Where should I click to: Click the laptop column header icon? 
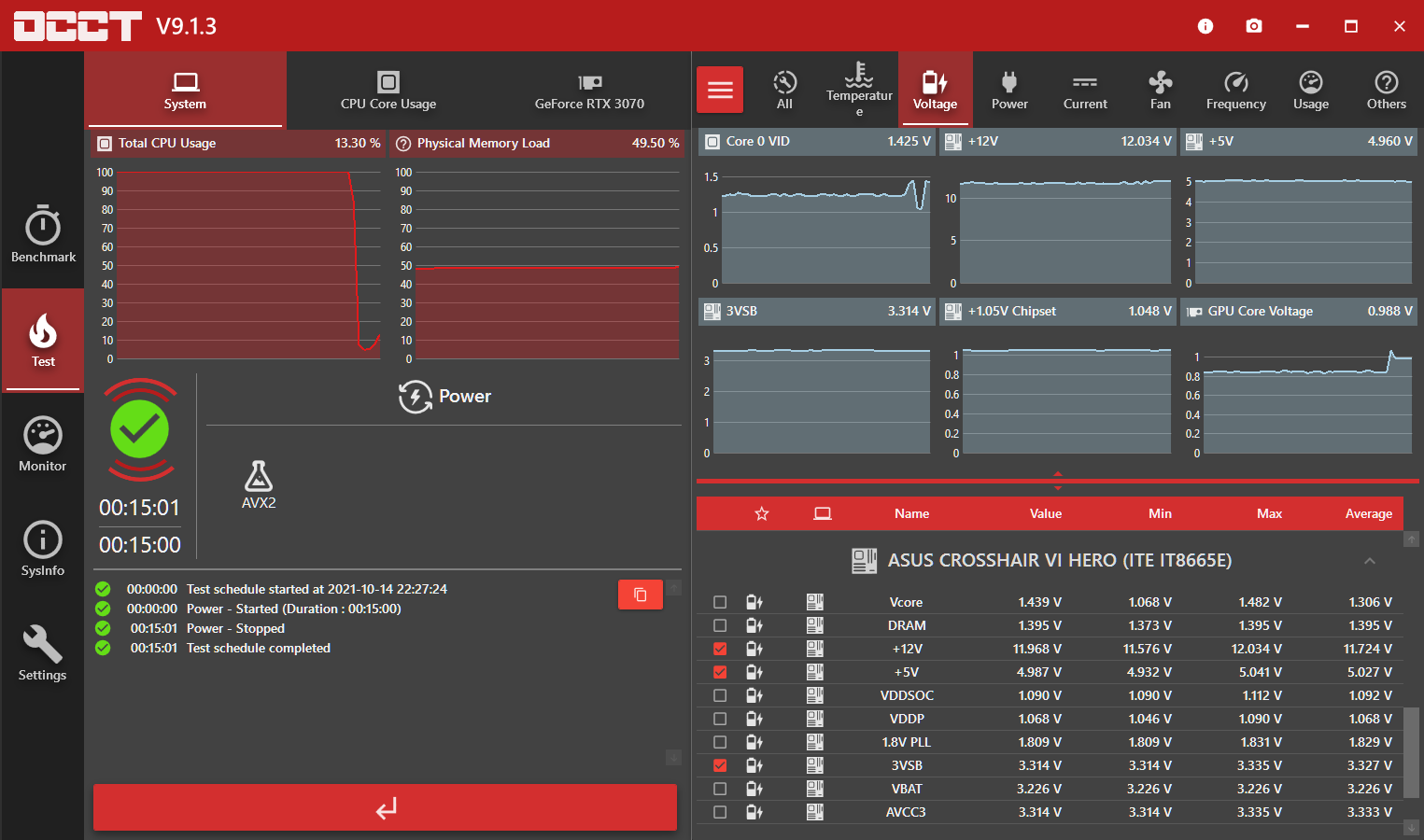tap(823, 513)
